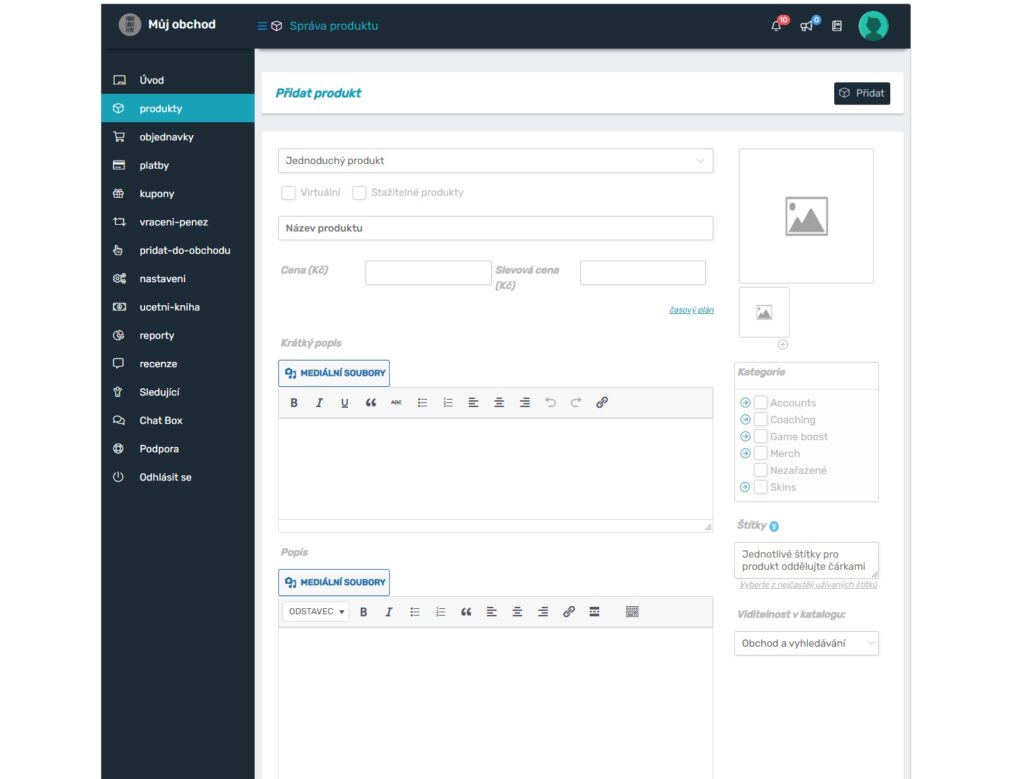Expand the Game boost category subcategories
Viewport: 1024px width, 779px height.
tap(745, 437)
